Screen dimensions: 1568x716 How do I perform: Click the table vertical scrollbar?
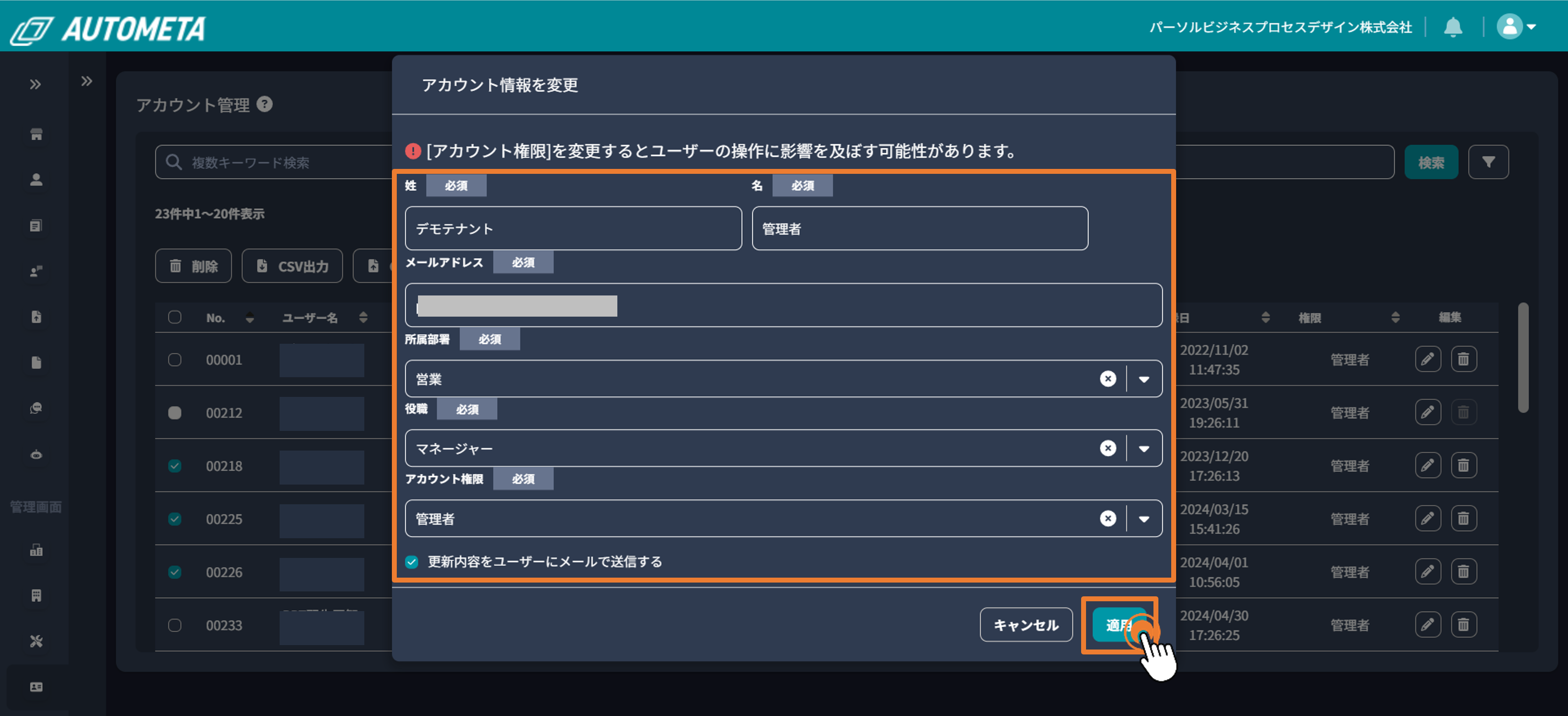click(1523, 358)
